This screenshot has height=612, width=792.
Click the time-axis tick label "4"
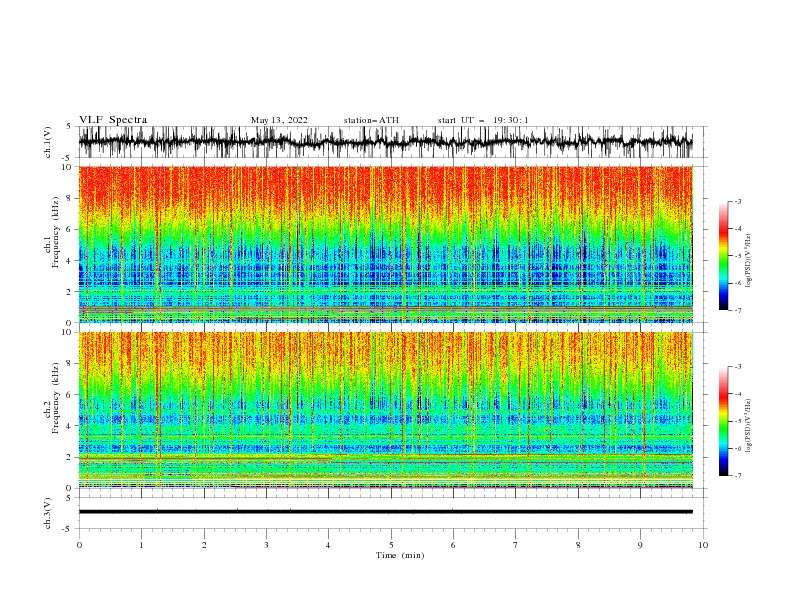(328, 545)
